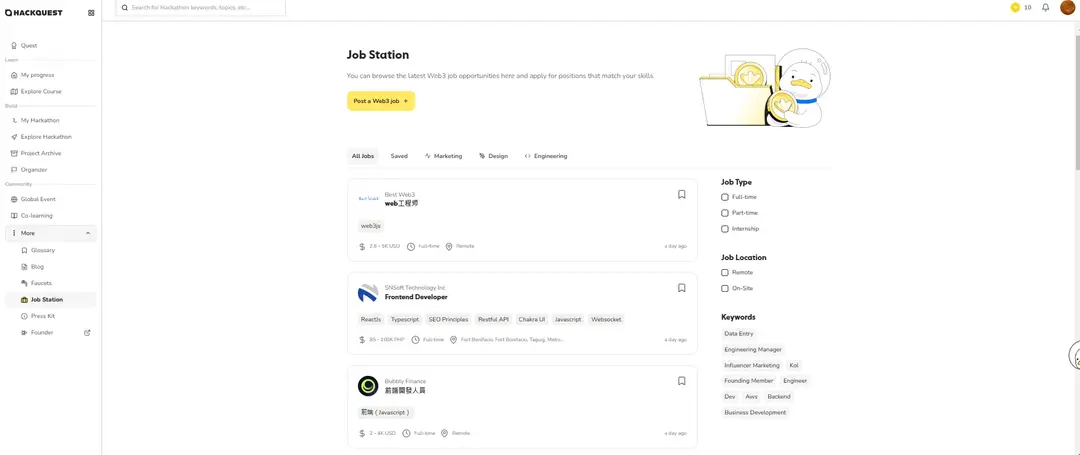The image size is (1080, 455).
Task: Click the gold coin balance icon
Action: click(1015, 7)
